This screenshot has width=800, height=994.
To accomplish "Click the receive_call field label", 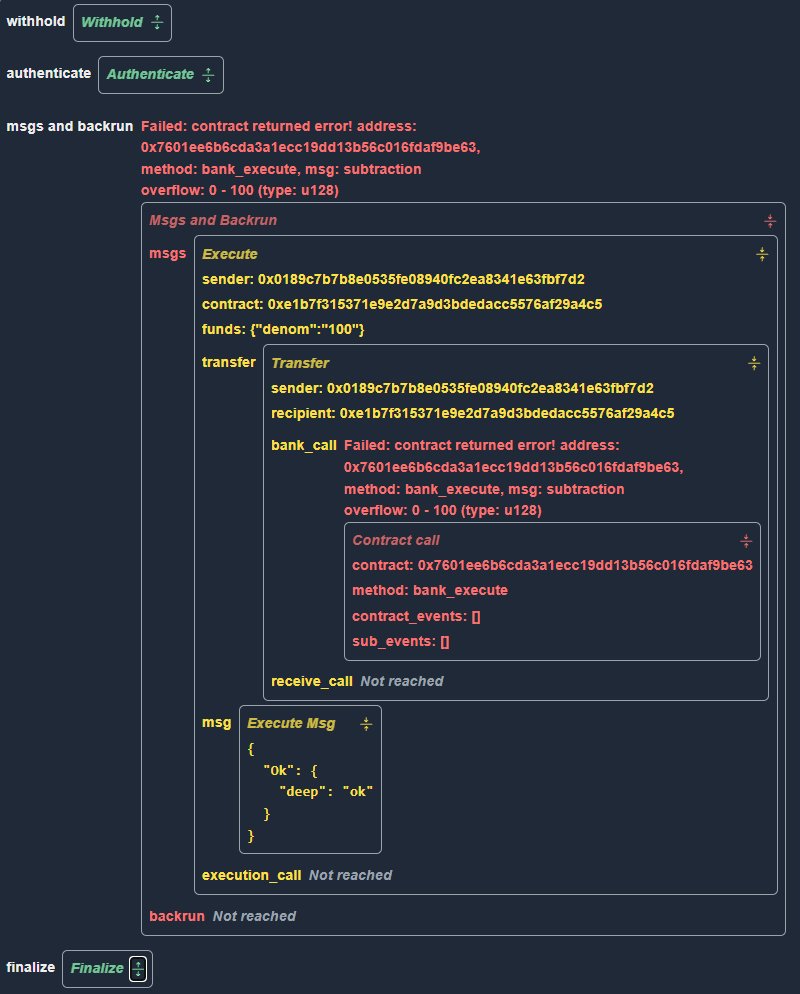I will (x=312, y=681).
